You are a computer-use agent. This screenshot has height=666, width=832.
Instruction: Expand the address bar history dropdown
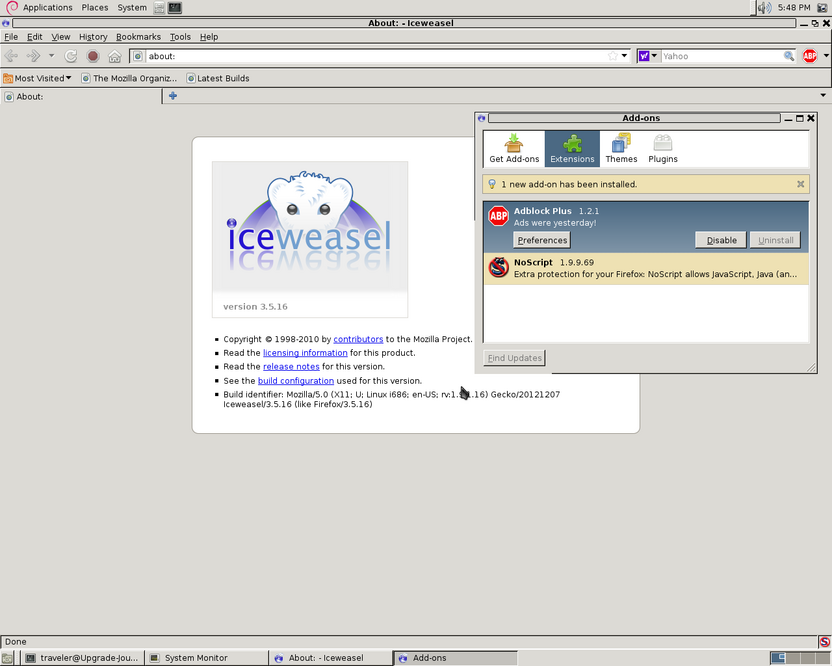pos(625,56)
